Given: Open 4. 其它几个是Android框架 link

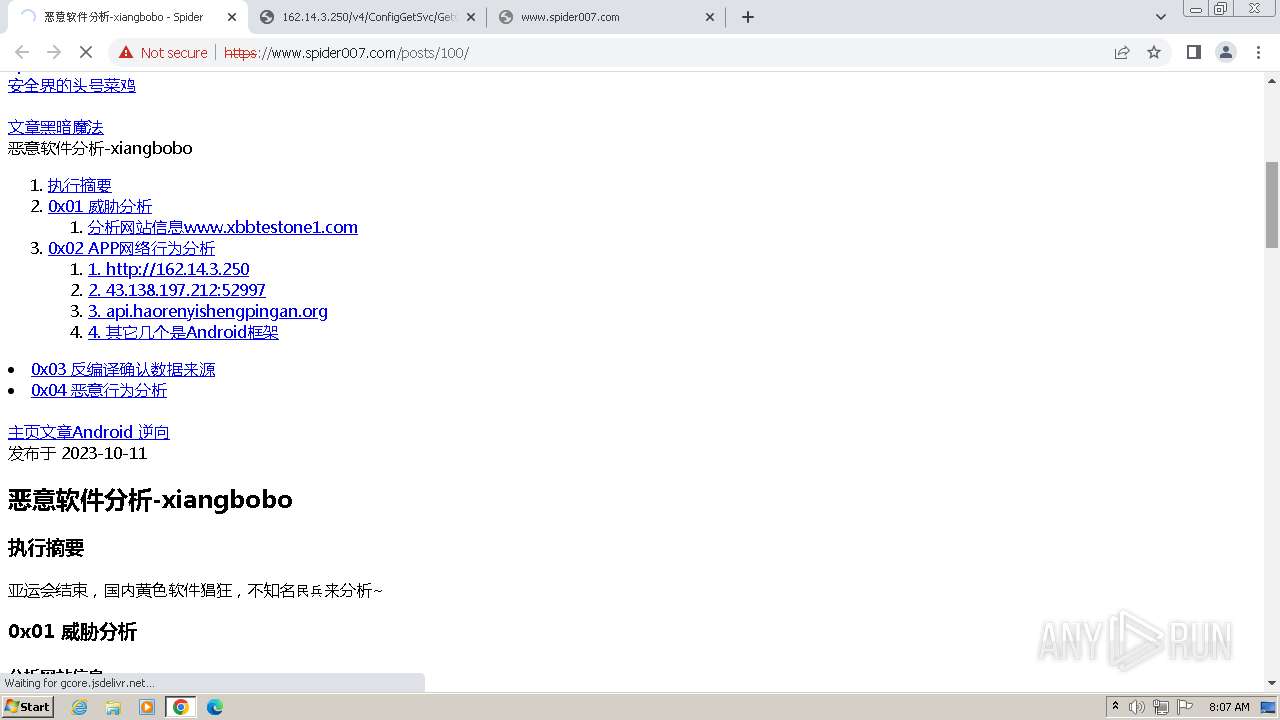Looking at the screenshot, I should pos(183,332).
